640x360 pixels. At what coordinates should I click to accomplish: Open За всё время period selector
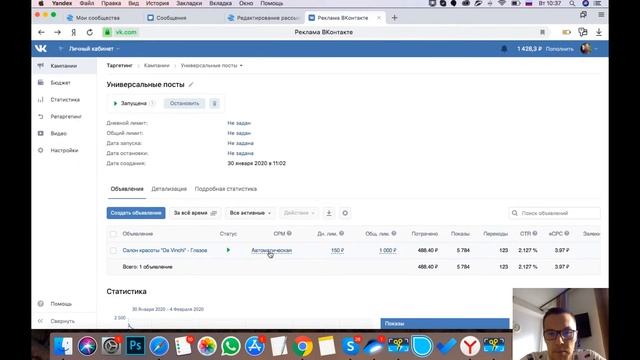(195, 213)
